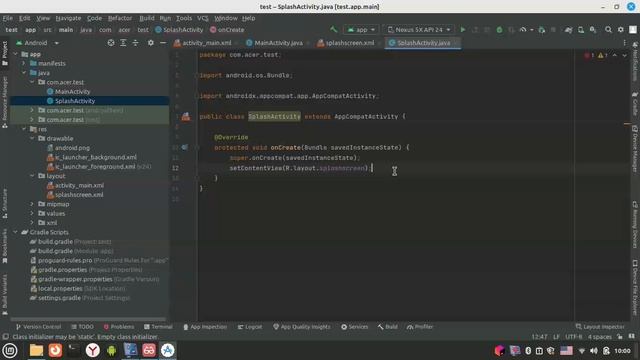Open the Wi-Fi network tray icon
This screenshot has height=360, width=640.
(582, 351)
